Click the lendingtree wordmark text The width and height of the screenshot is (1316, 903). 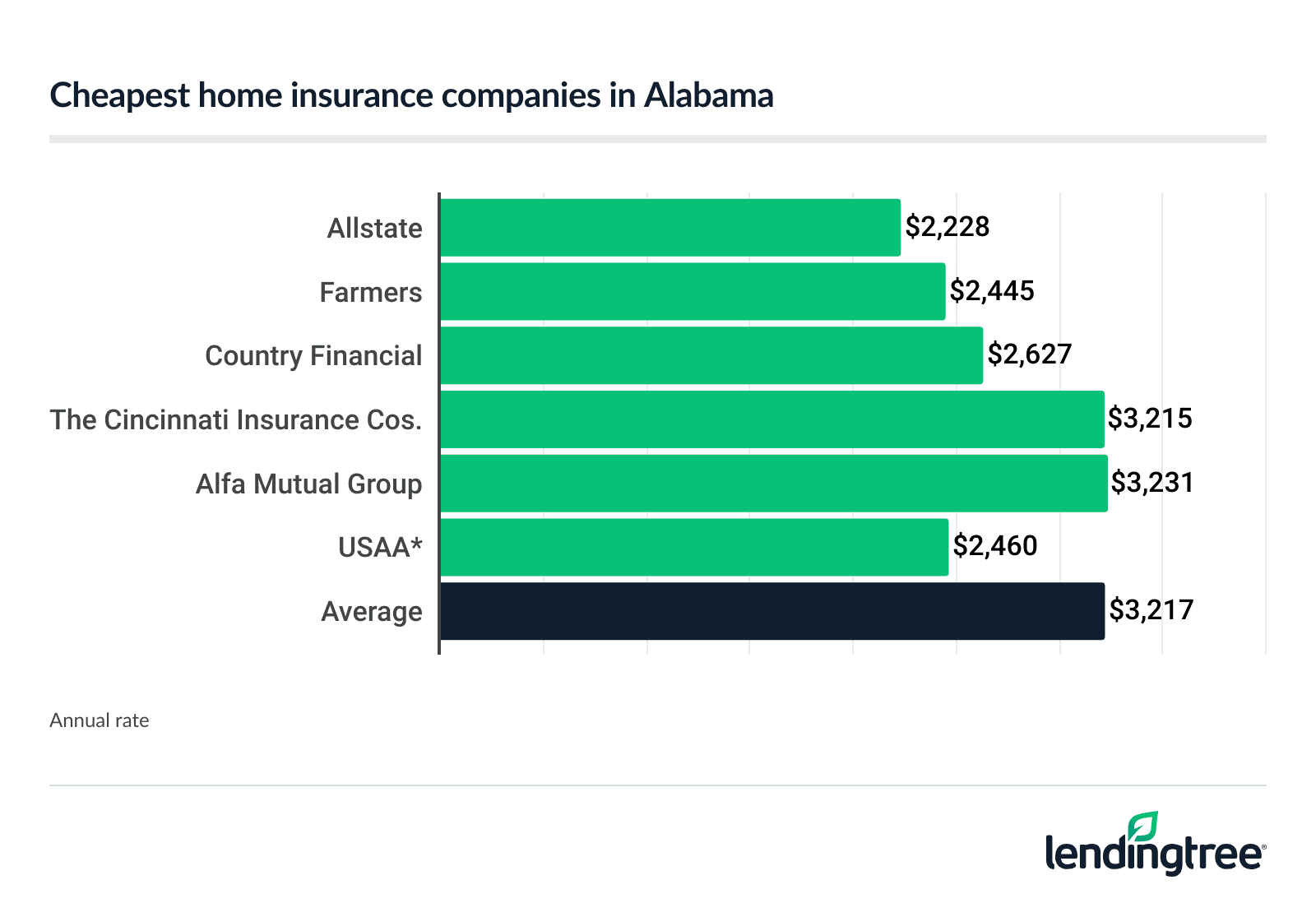point(1154,854)
